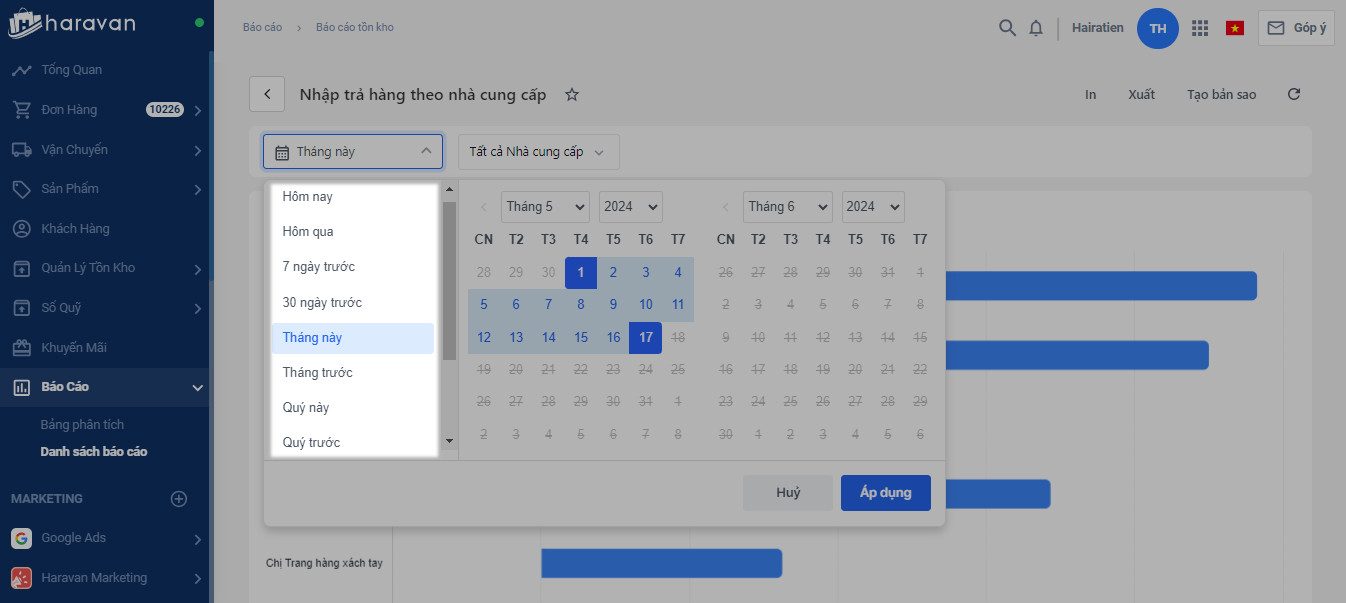Open the apps grid menu

click(x=1200, y=28)
